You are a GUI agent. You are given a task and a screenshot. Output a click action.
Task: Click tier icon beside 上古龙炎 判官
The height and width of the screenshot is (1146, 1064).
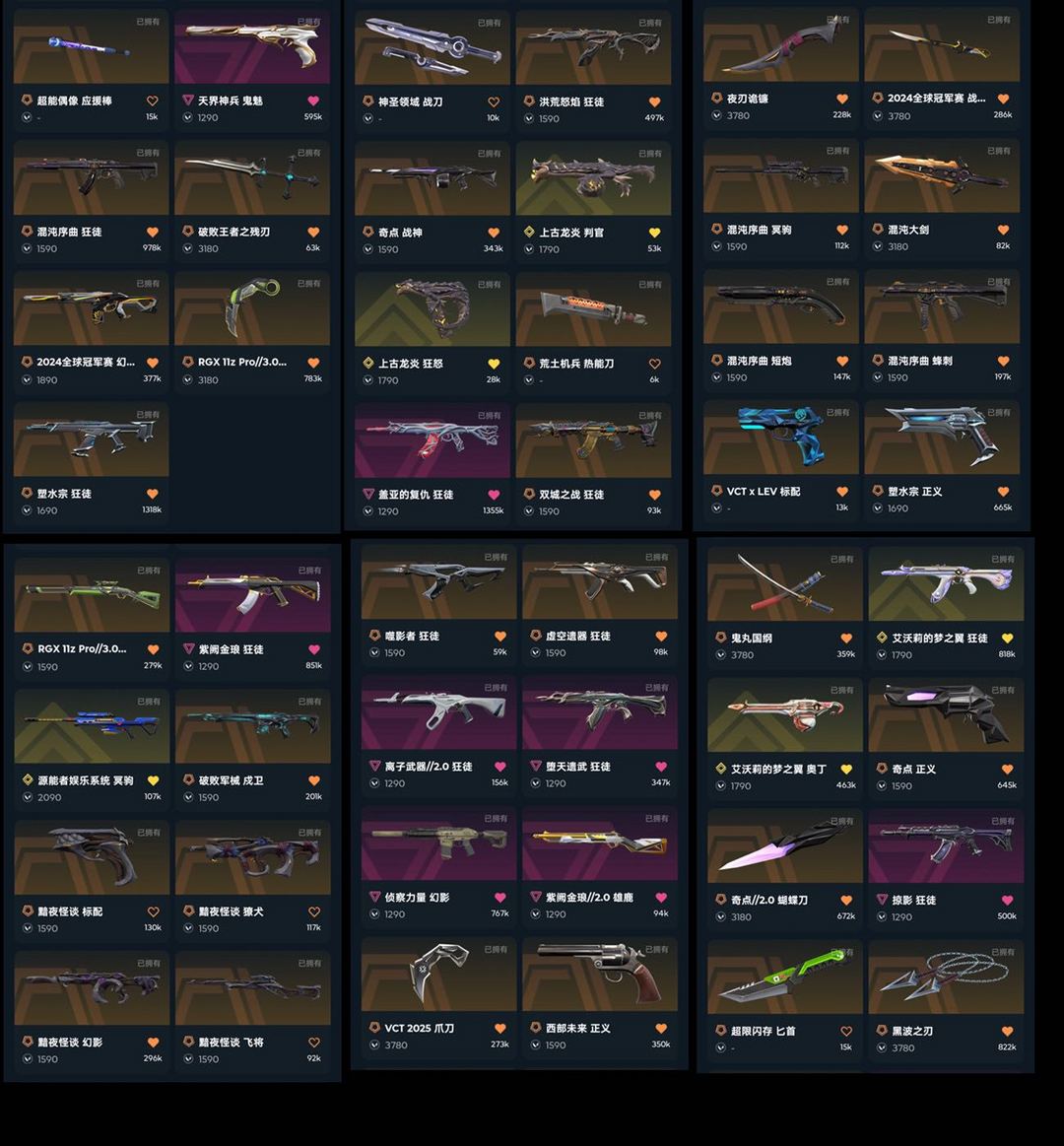pyautogui.click(x=529, y=232)
